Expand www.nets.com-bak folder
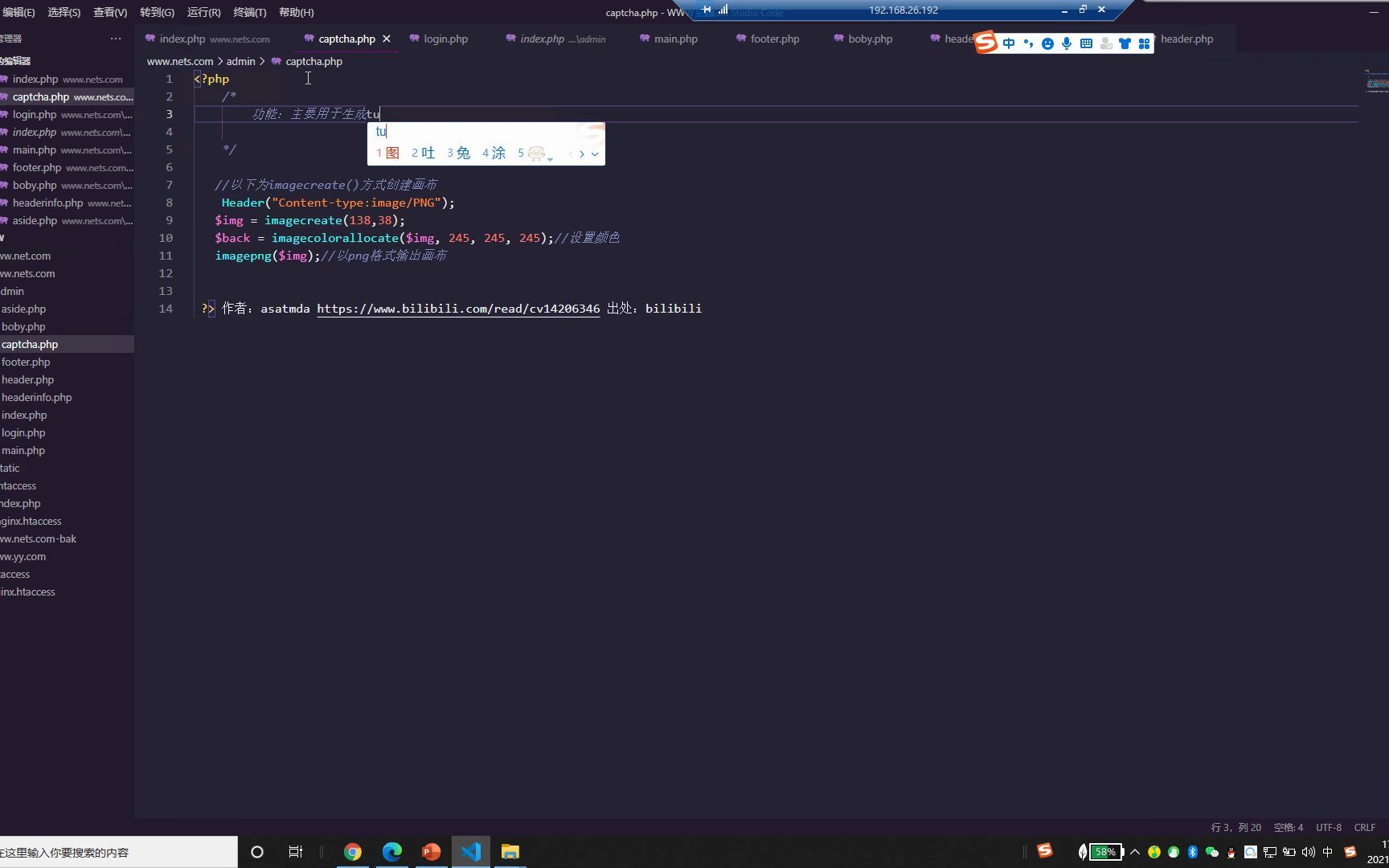 [x=67, y=538]
